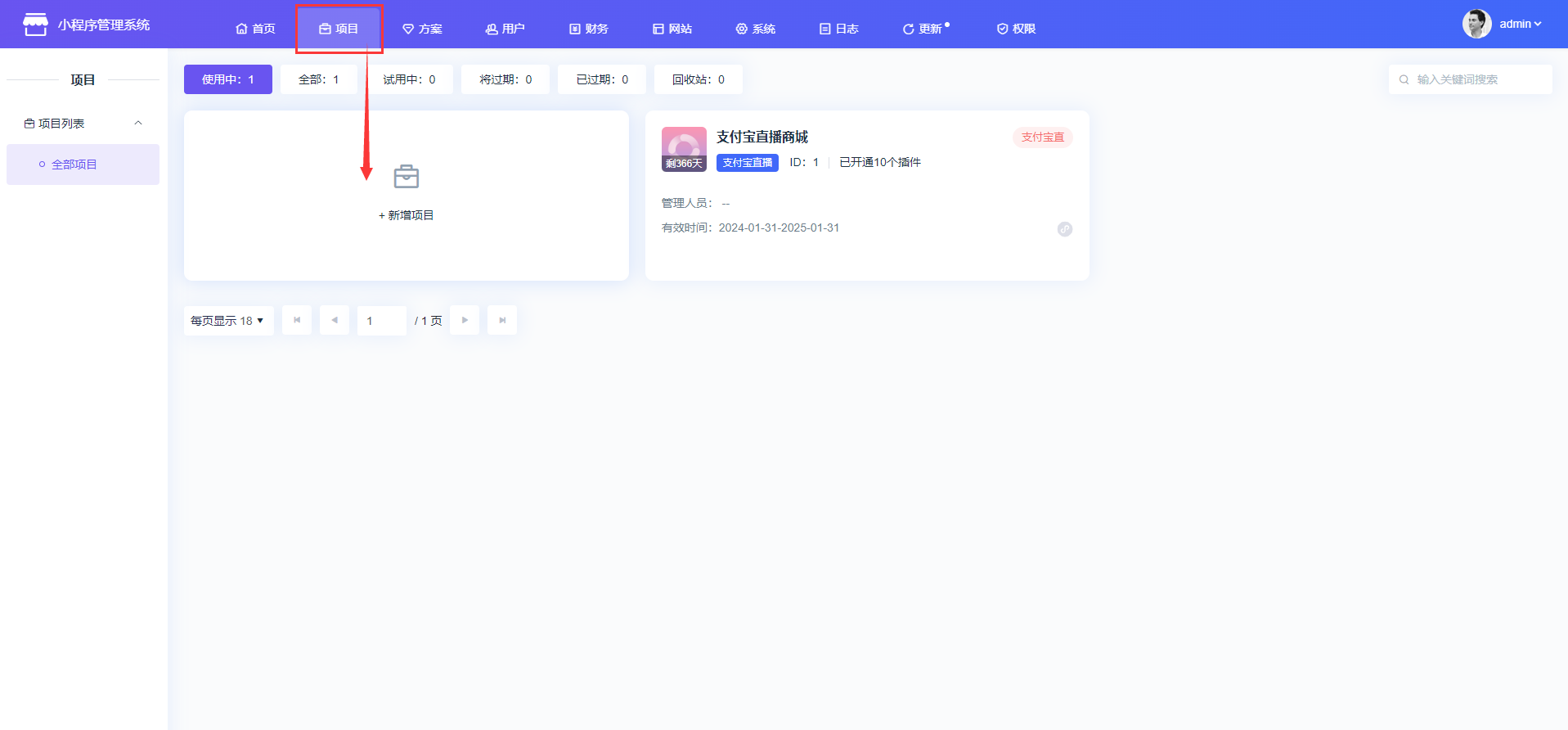The image size is (1568, 730).
Task: Click the 支付宝直播 blue tag
Action: pyautogui.click(x=747, y=163)
